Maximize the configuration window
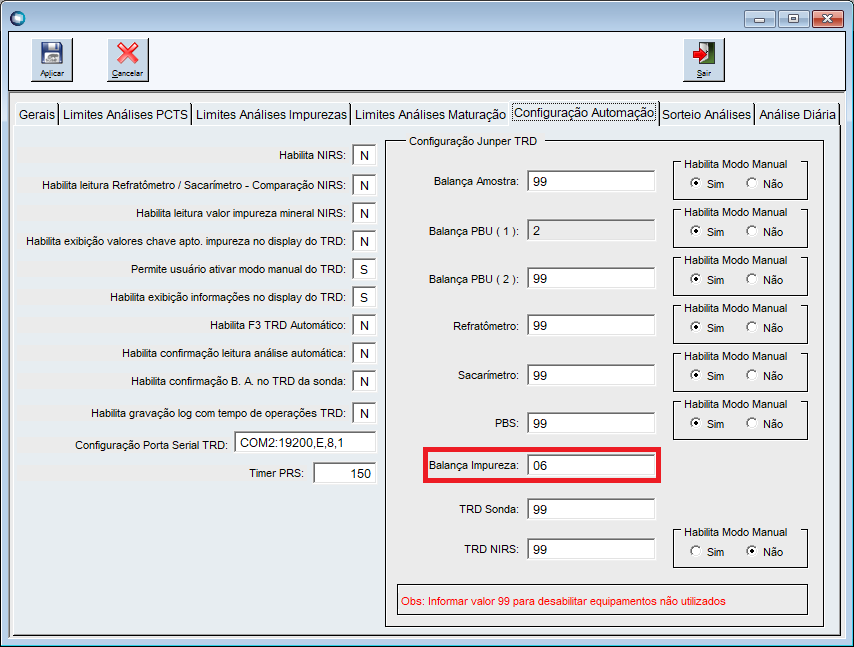The height and width of the screenshot is (647, 854). [793, 19]
